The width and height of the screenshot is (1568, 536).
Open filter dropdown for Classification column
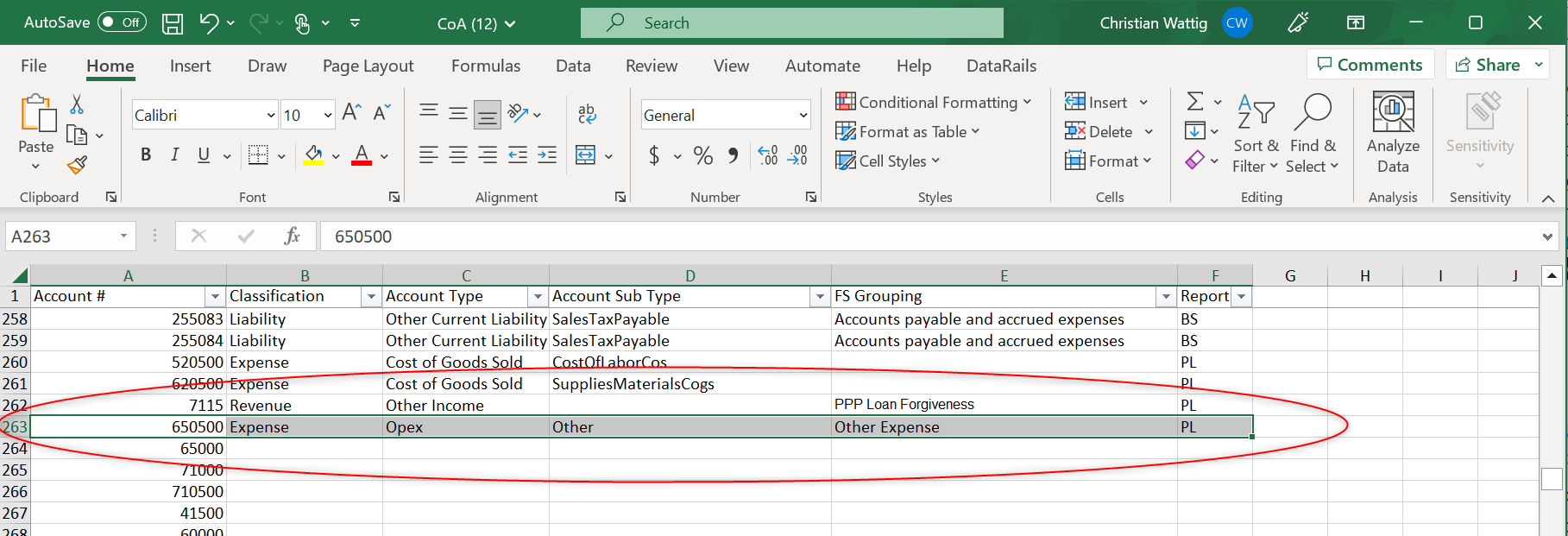tap(371, 297)
